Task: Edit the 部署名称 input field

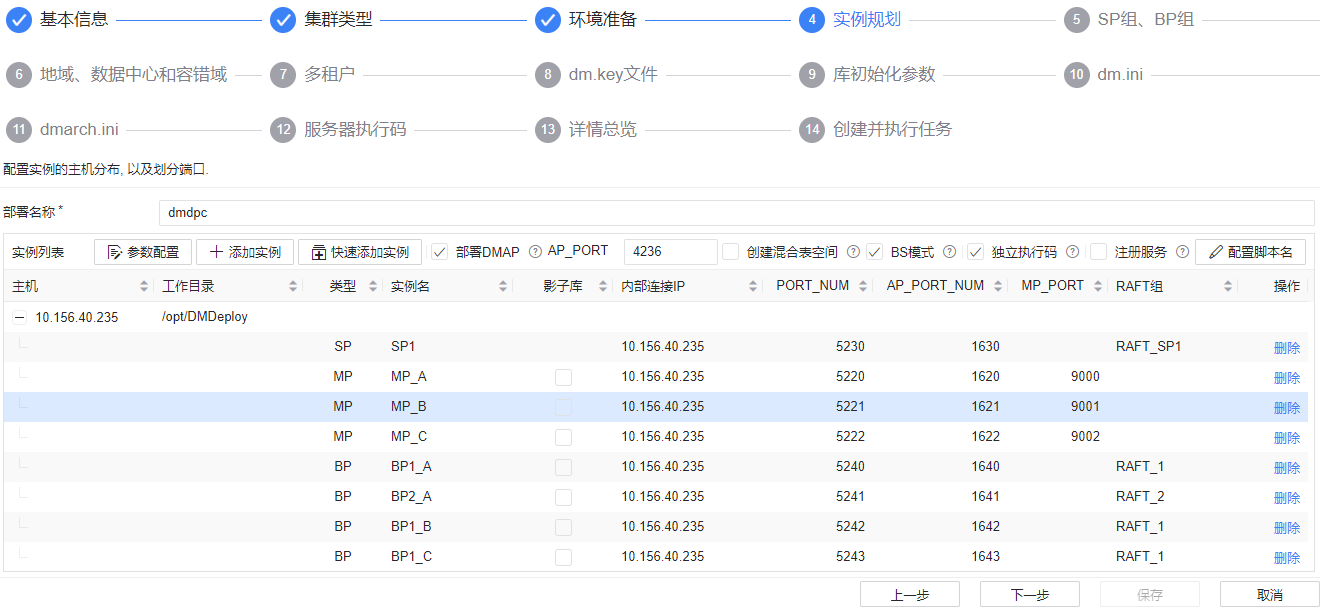Action: [x=736, y=212]
